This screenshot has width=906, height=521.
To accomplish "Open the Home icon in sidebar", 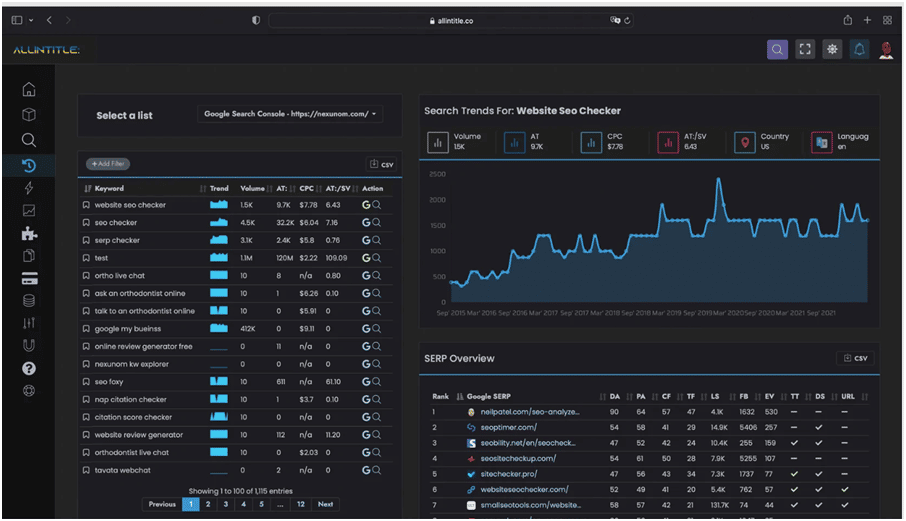I will 29,90.
